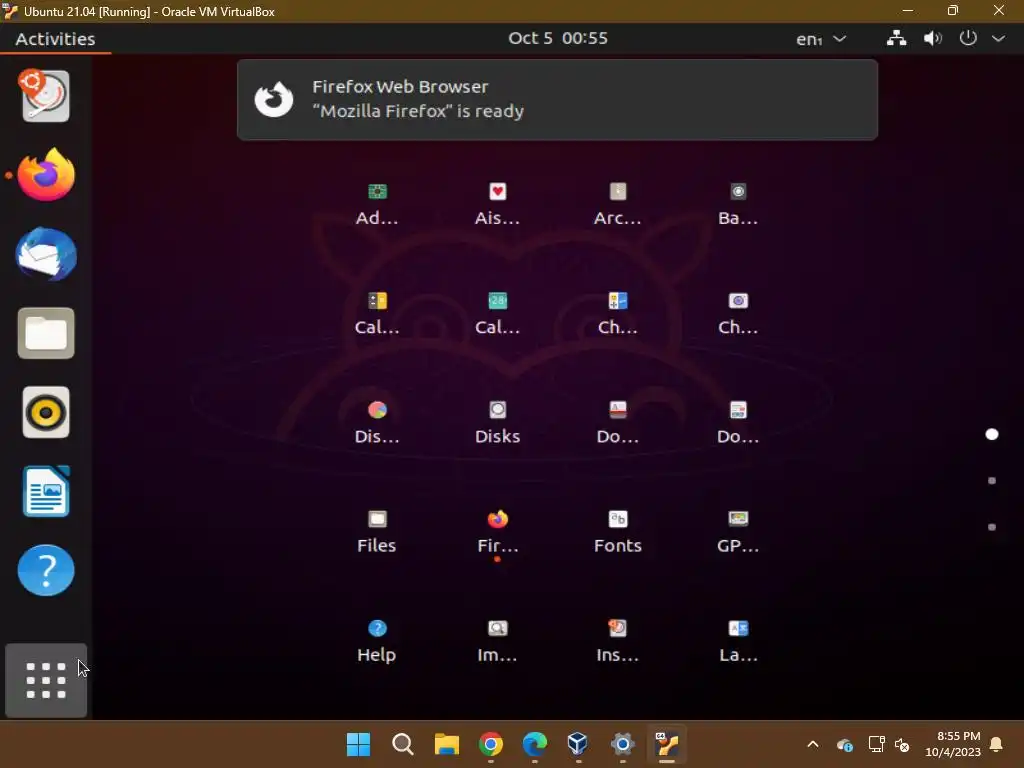Open File Explorer on the Windows taskbar
The image size is (1024, 768).
point(447,744)
